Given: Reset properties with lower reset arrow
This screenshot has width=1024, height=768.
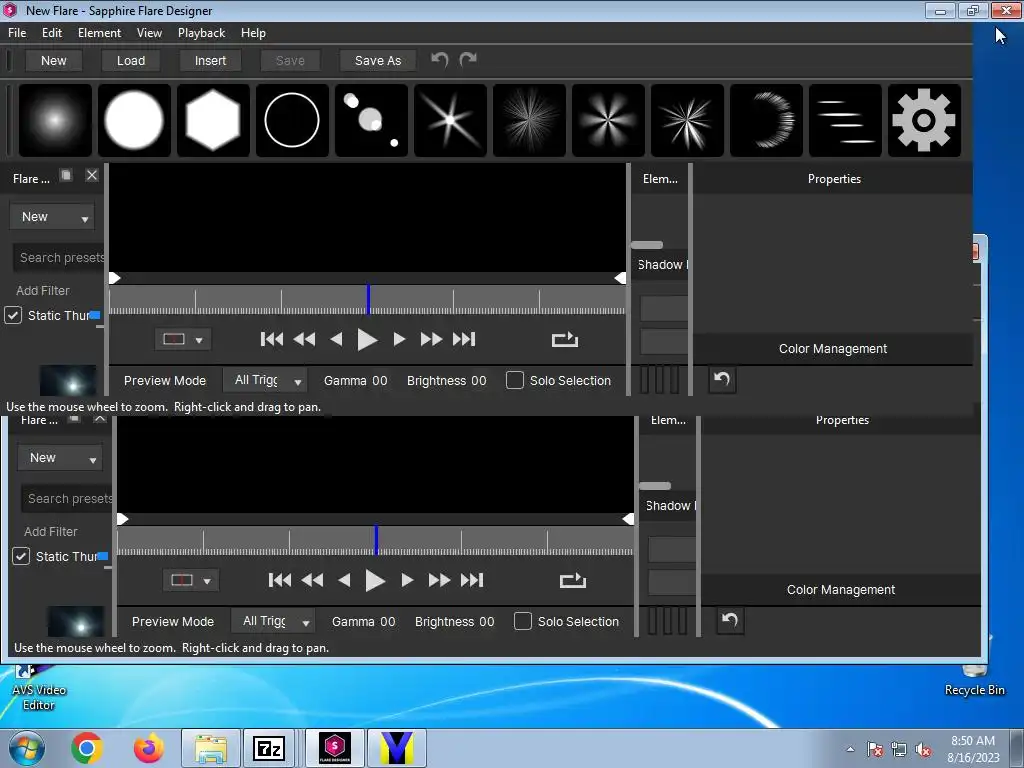Looking at the screenshot, I should (730, 620).
